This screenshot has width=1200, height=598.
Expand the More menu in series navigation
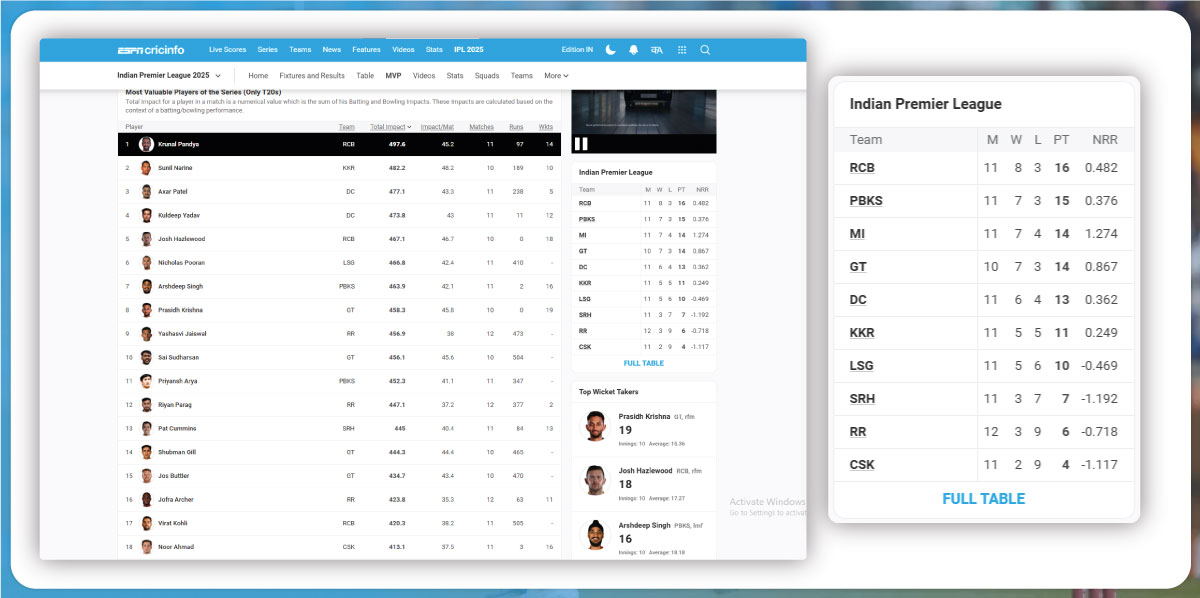click(x=556, y=76)
